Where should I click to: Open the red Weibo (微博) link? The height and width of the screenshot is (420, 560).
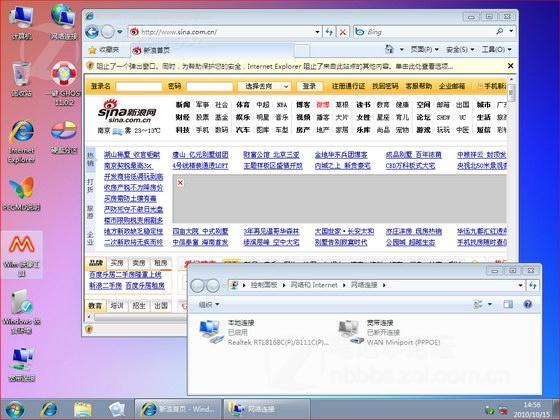click(x=322, y=105)
